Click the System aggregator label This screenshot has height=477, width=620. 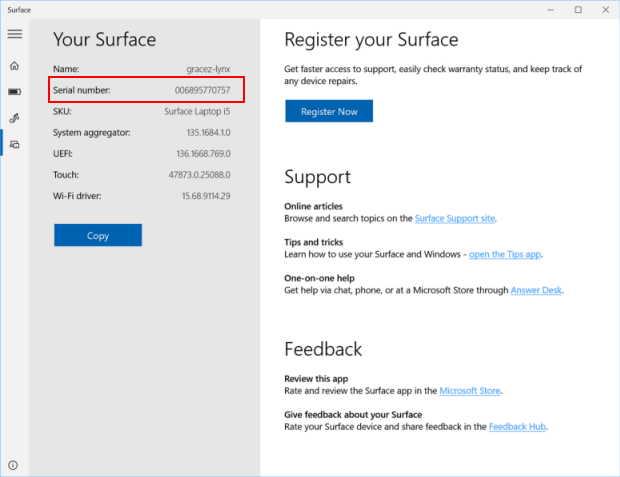[x=92, y=133]
